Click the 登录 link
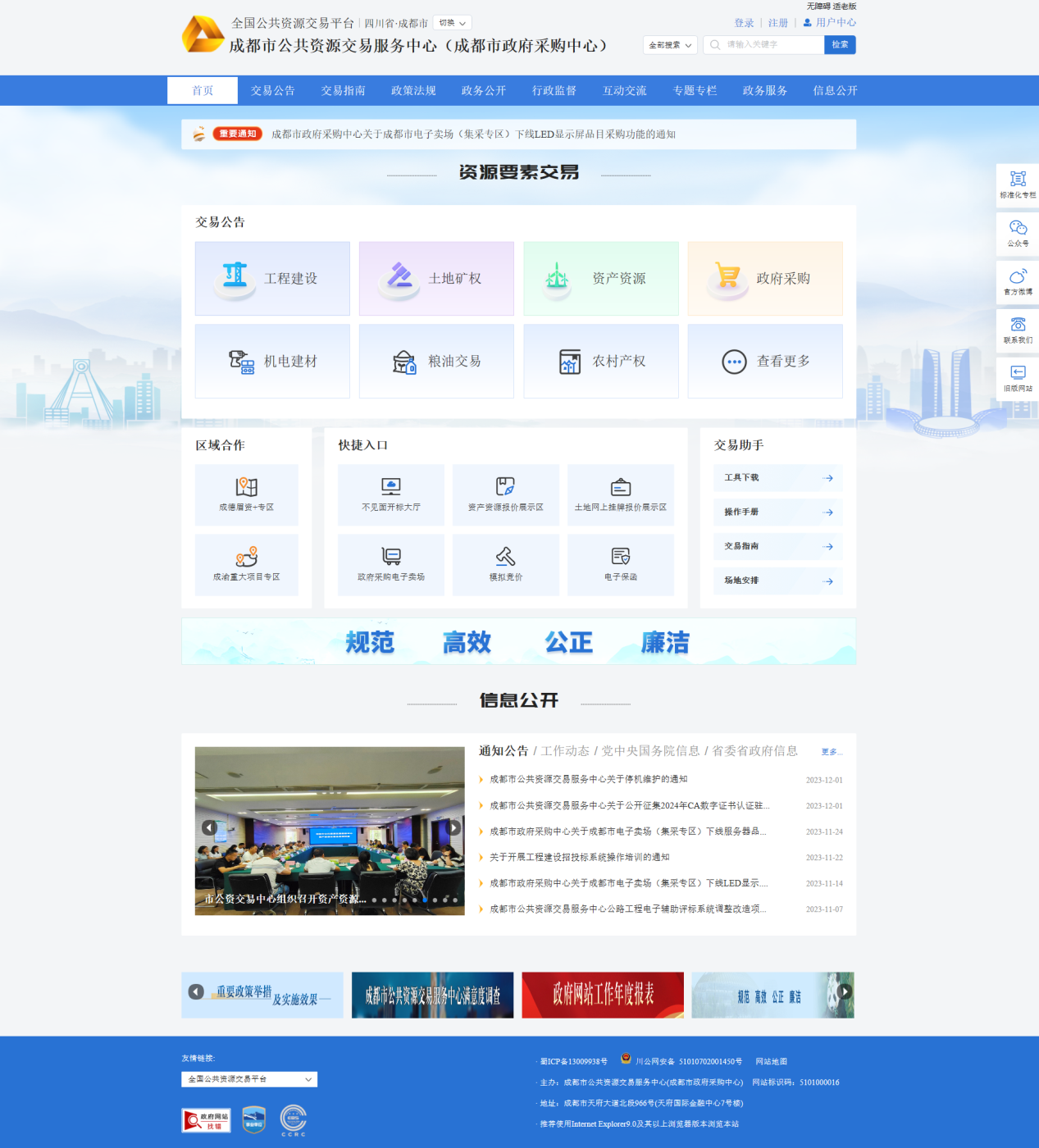The width and height of the screenshot is (1039, 1148). click(744, 23)
